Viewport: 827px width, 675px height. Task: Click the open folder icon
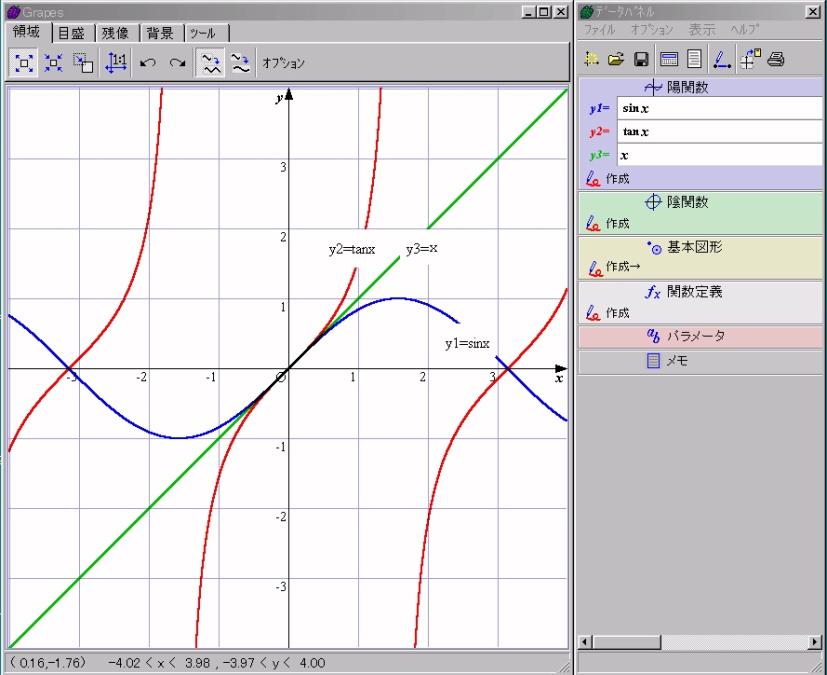coord(616,59)
